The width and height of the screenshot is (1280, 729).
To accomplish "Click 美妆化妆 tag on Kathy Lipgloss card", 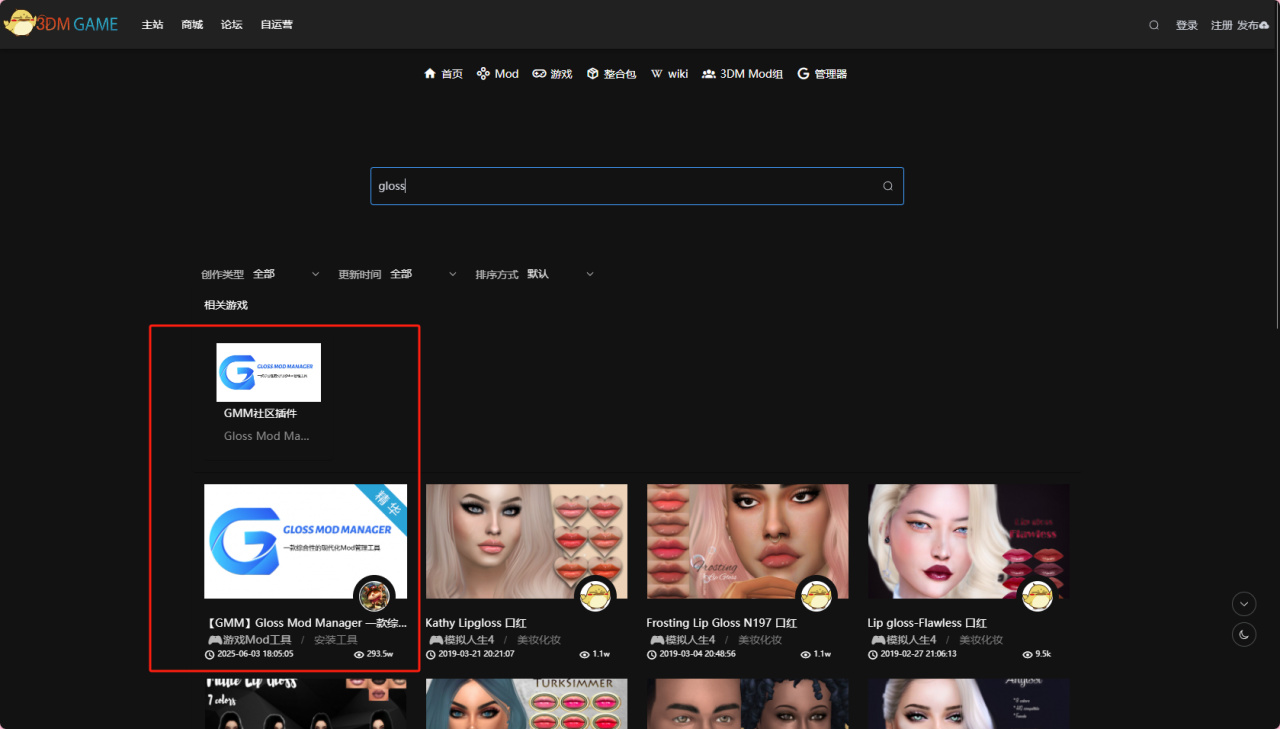I will [539, 640].
